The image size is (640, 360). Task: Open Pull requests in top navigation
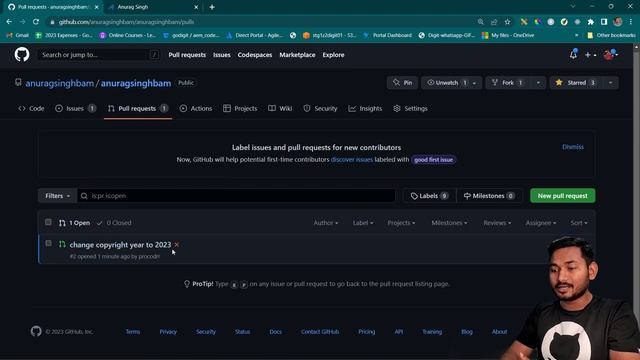187,55
